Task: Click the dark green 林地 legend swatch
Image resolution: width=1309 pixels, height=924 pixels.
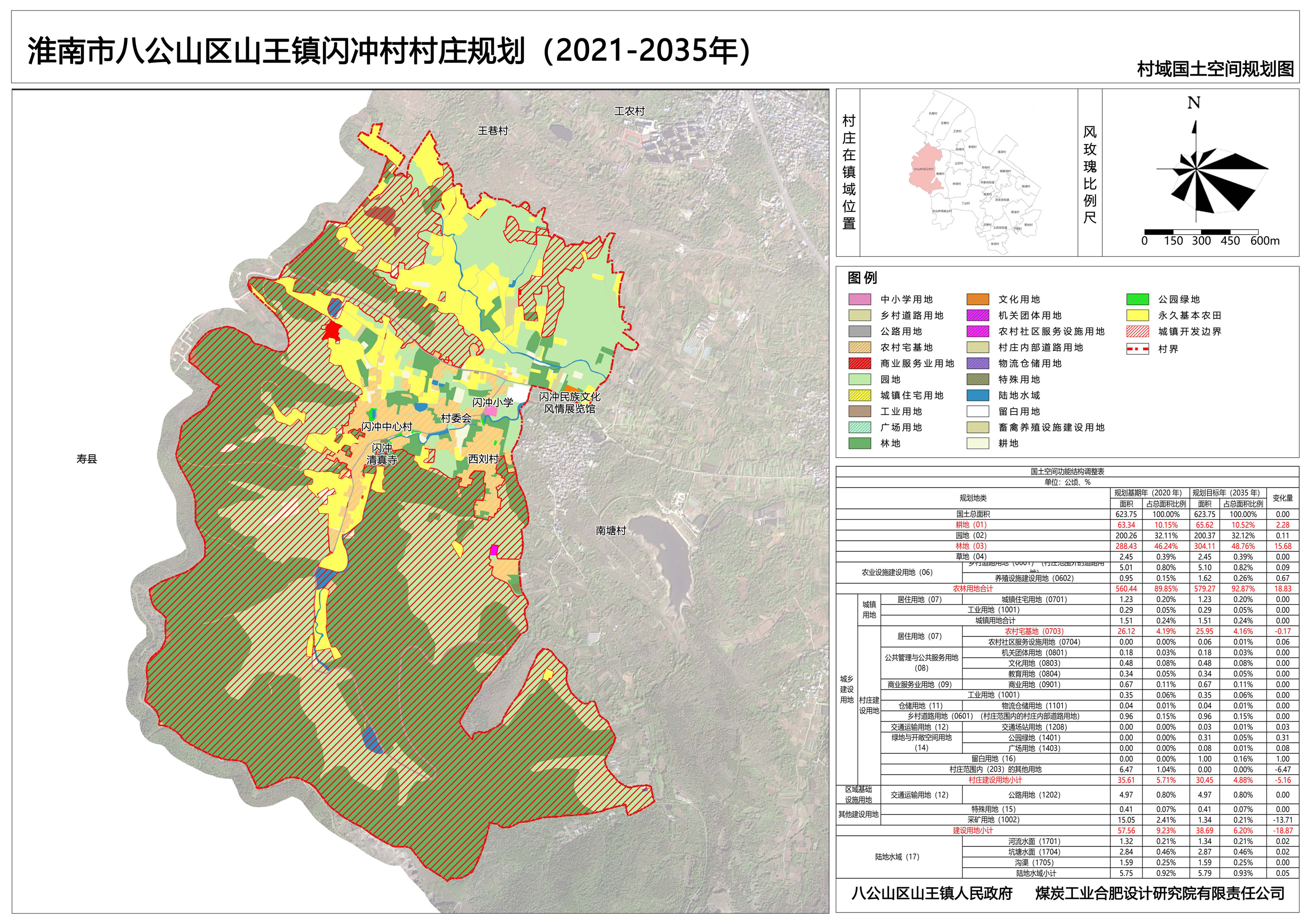Action: click(x=860, y=443)
